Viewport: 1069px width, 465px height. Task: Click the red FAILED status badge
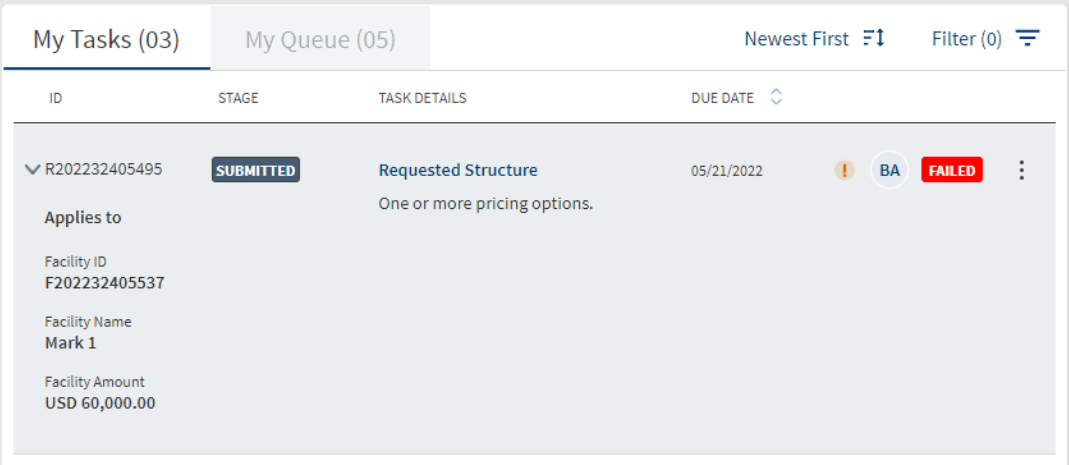(x=952, y=170)
